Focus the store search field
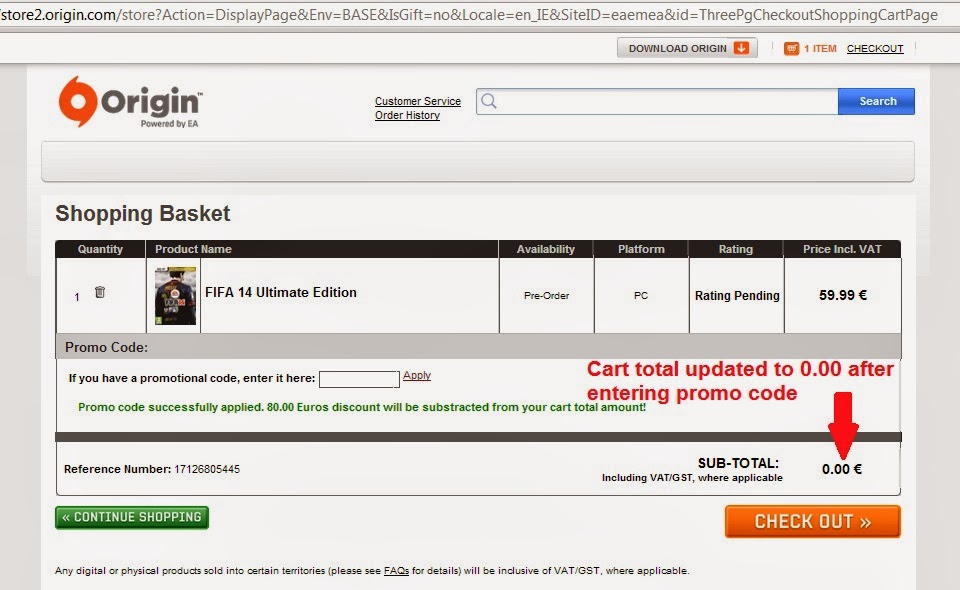960x590 pixels. point(657,101)
